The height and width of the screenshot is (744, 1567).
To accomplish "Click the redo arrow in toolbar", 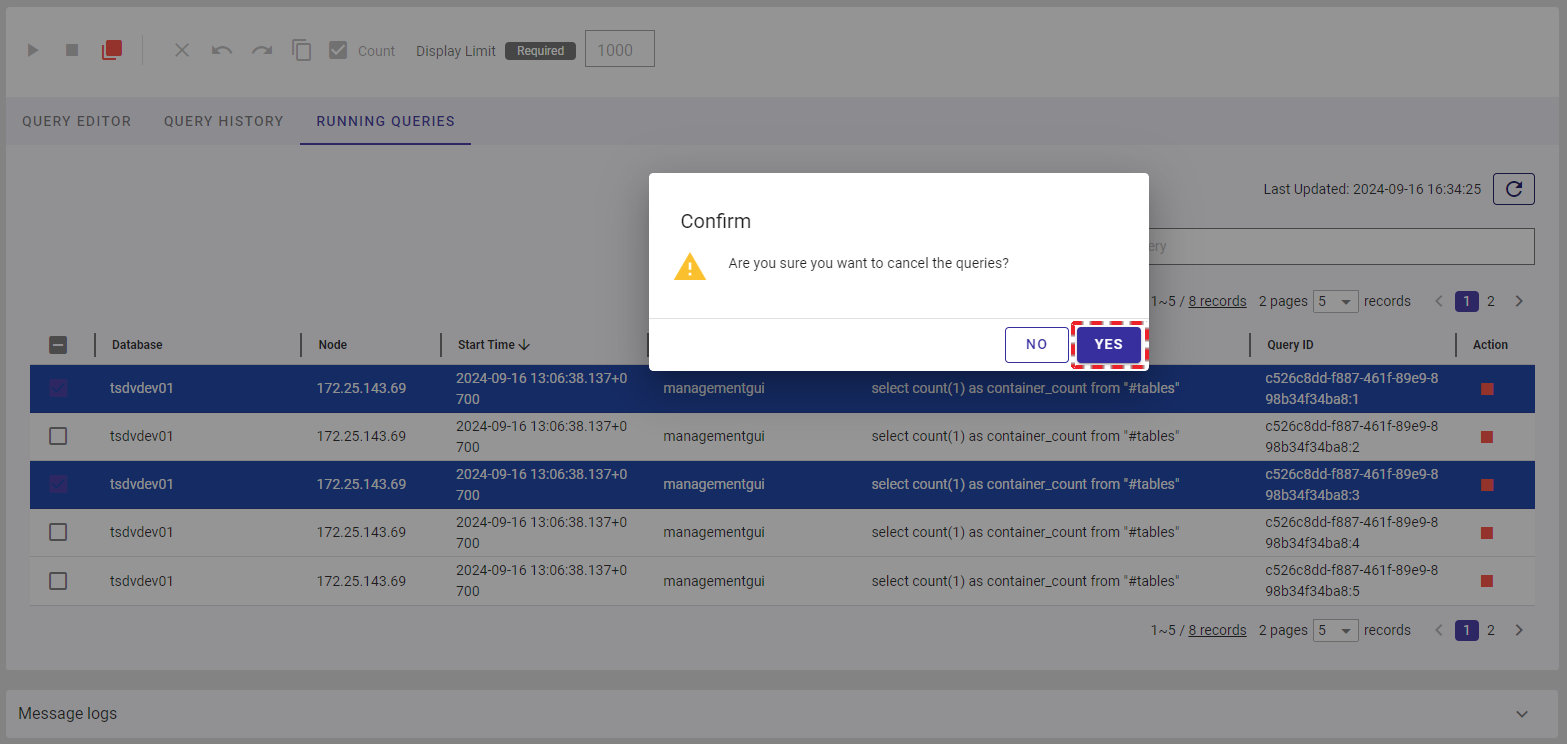I will click(x=262, y=50).
